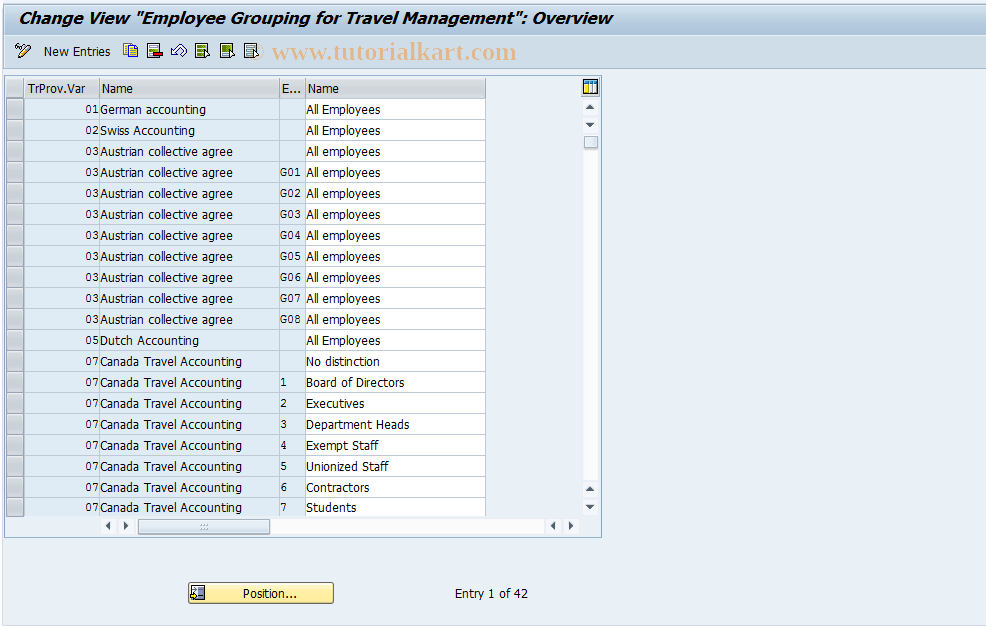Image resolution: width=986 pixels, height=627 pixels.
Task: Click the E... column header
Action: [x=292, y=89]
